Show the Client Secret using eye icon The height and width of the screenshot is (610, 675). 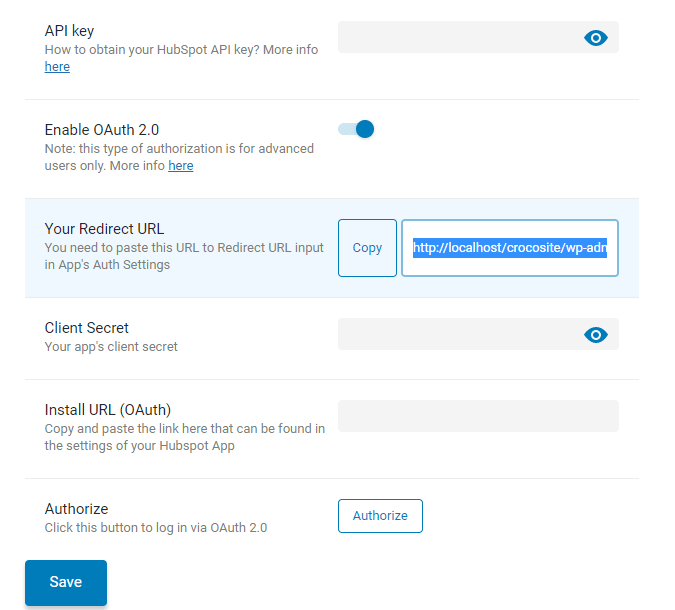pos(596,335)
